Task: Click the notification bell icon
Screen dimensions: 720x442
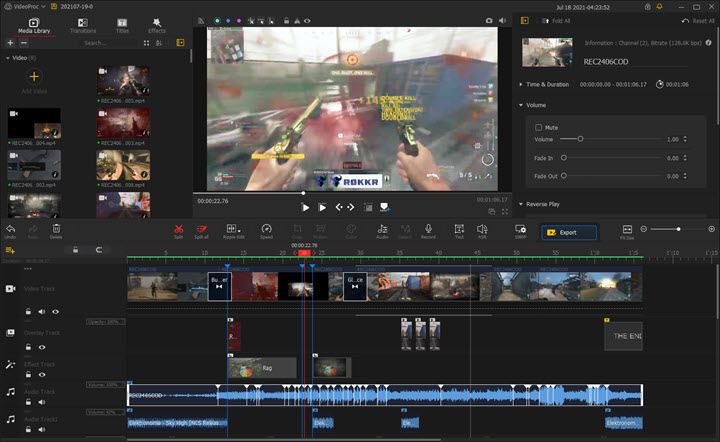Action: coord(659,7)
